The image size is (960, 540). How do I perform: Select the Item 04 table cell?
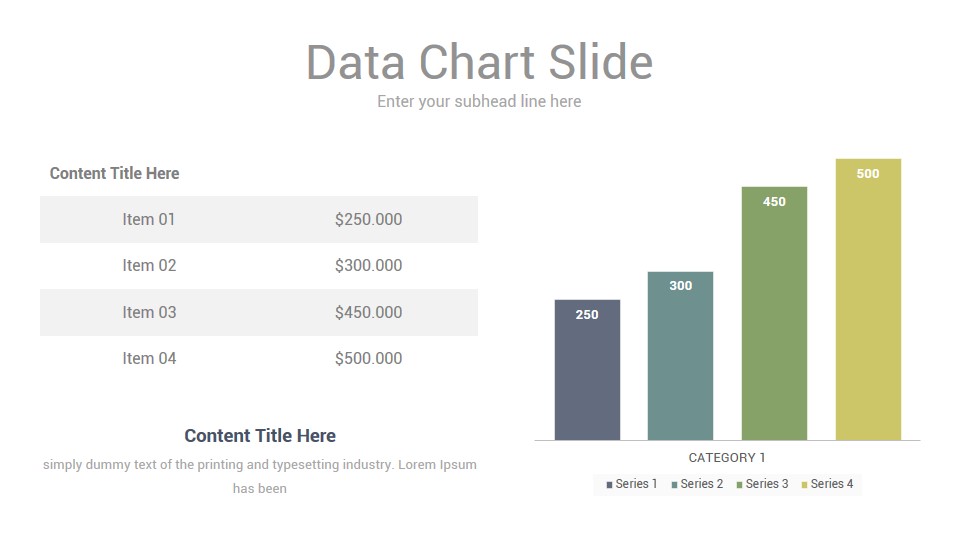(x=149, y=358)
